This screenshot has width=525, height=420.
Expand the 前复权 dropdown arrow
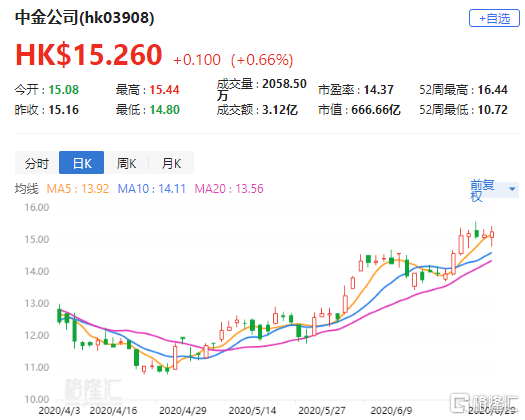[x=512, y=189]
